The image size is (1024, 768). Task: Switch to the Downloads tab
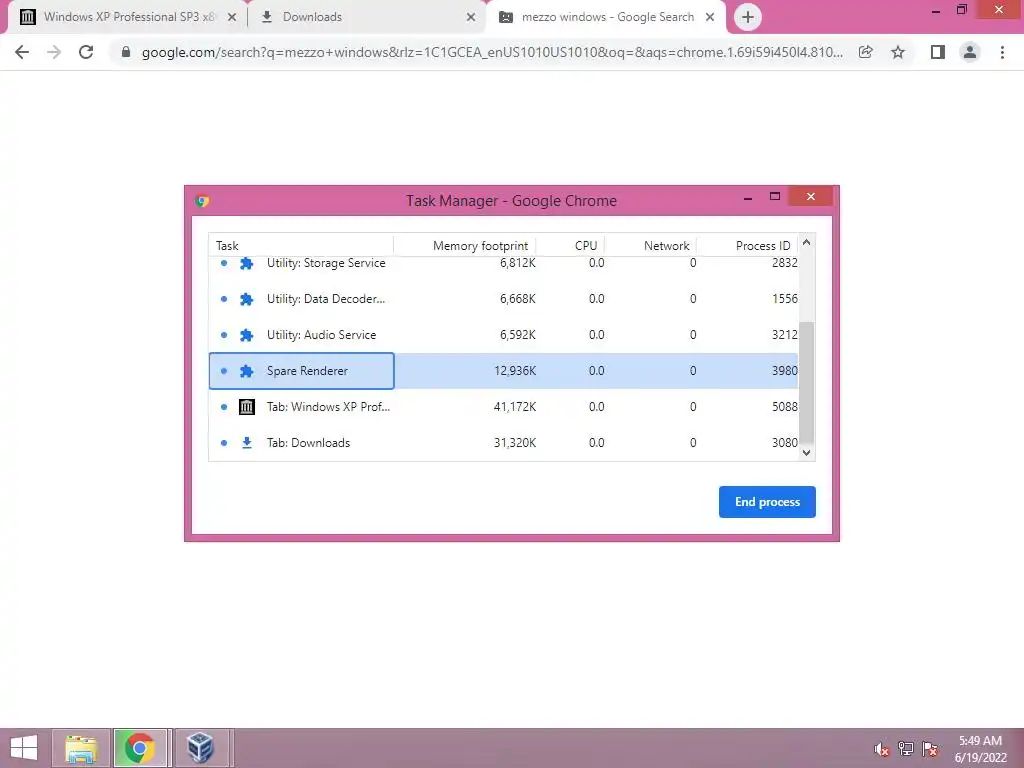[x=366, y=17]
